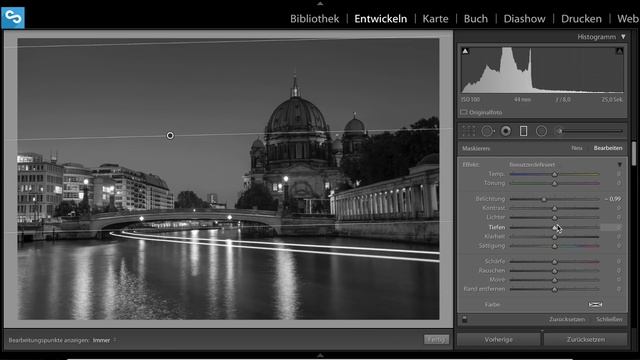
Task: Click the Lichter slider handle
Action: tap(554, 218)
